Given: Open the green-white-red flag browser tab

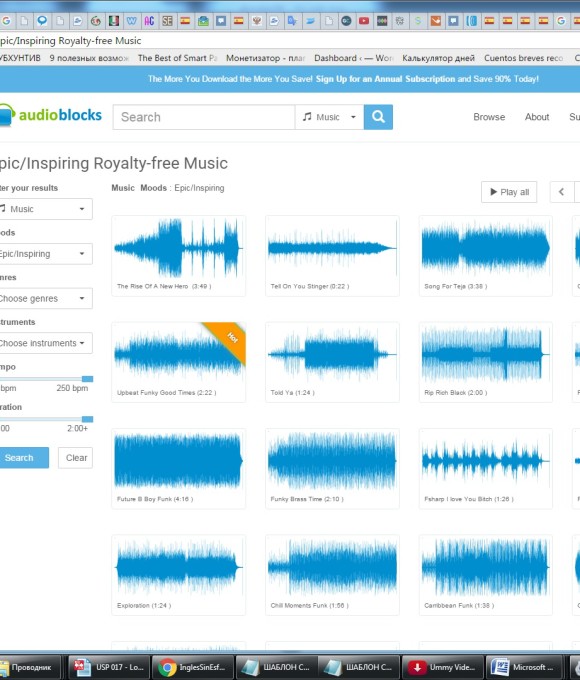Looking at the screenshot, I should [x=114, y=20].
